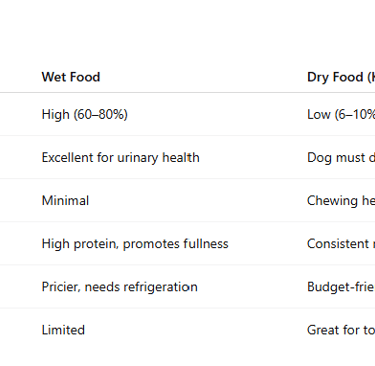The width and height of the screenshot is (375, 366).
Task: Click the Consistent cell text
Action: click(341, 244)
